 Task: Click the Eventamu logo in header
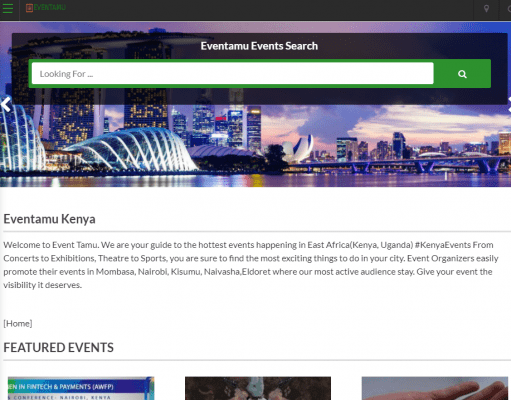(46, 8)
